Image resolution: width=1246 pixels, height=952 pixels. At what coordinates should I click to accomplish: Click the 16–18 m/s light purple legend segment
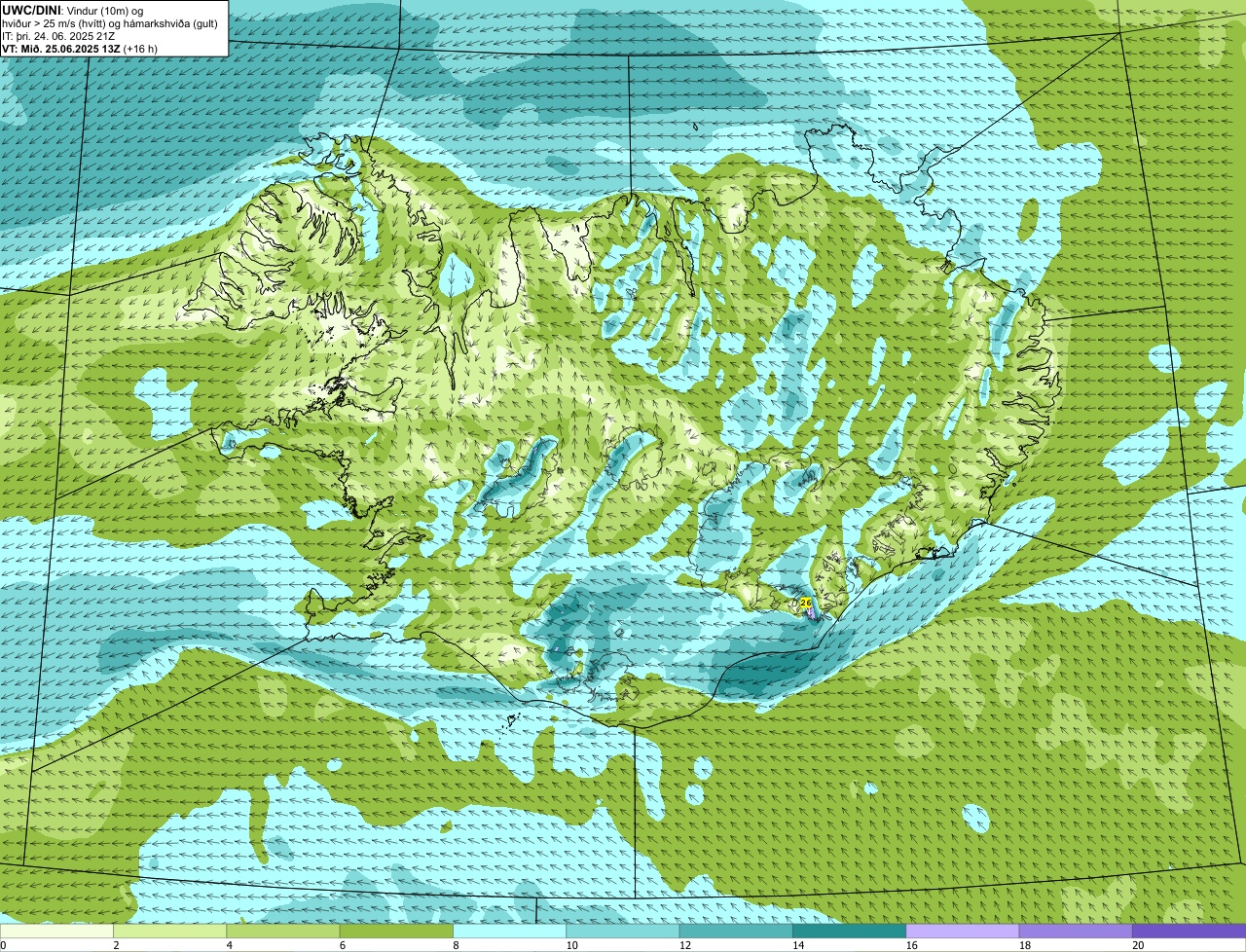point(963,931)
